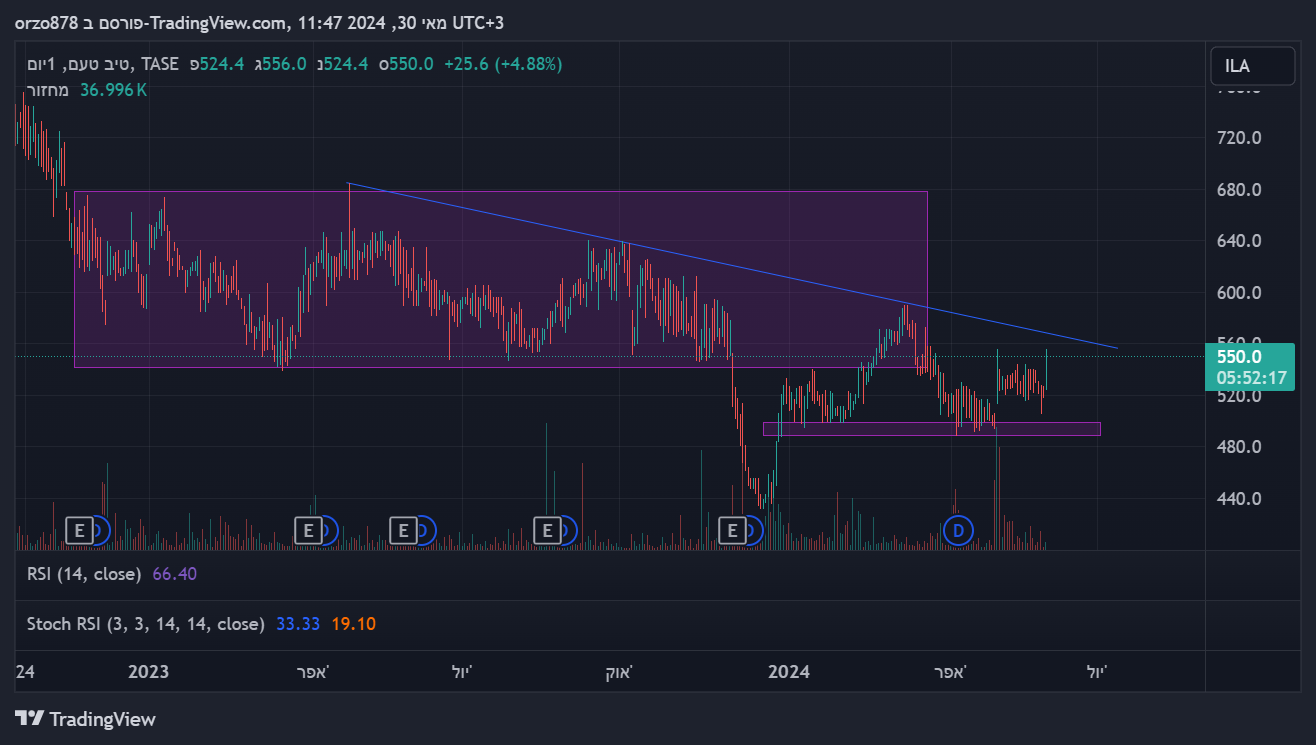1316x745 pixels.
Task: Click the 440.0 price axis label
Action: (x=1239, y=499)
